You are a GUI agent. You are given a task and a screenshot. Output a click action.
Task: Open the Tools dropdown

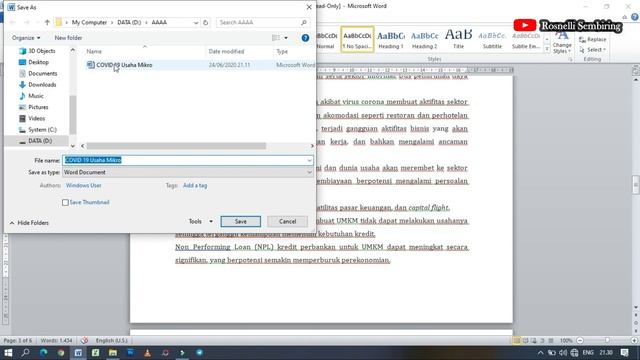pos(200,221)
